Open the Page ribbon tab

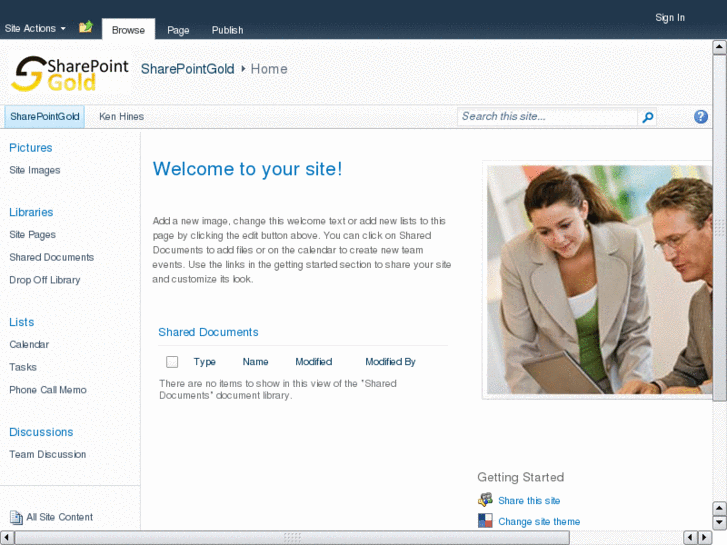[178, 30]
